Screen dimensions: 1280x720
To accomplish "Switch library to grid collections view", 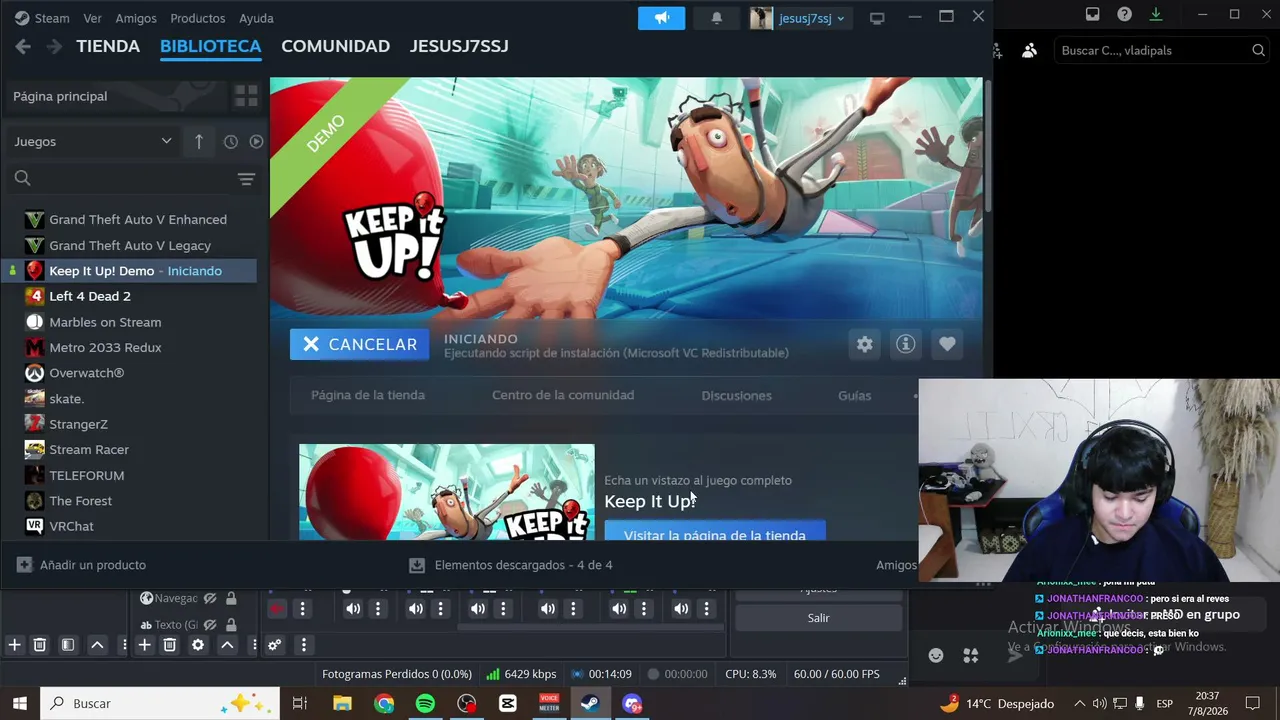I will [246, 96].
